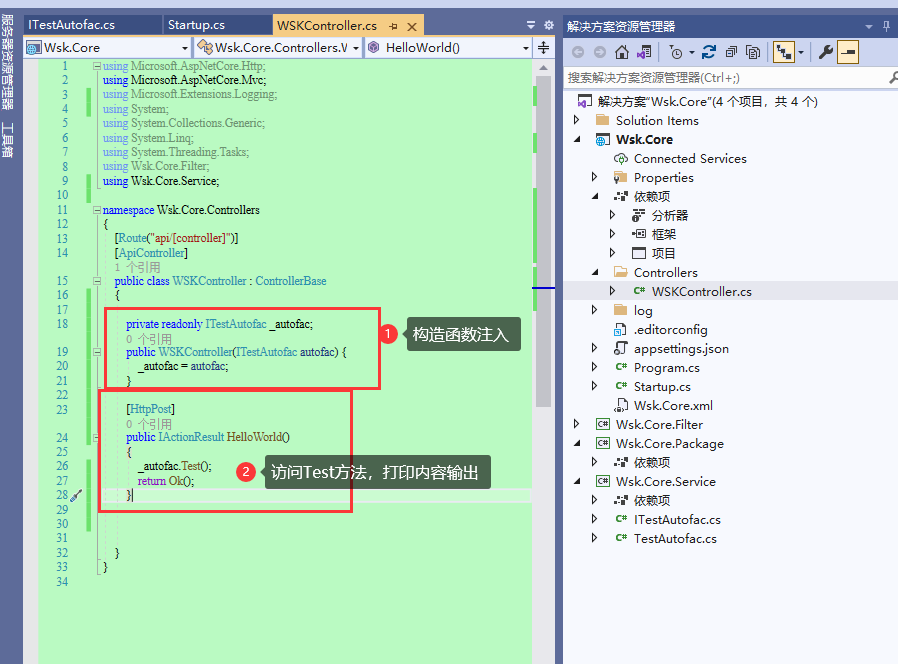898x664 pixels.
Task: Expand the Properties node
Action: coord(594,177)
